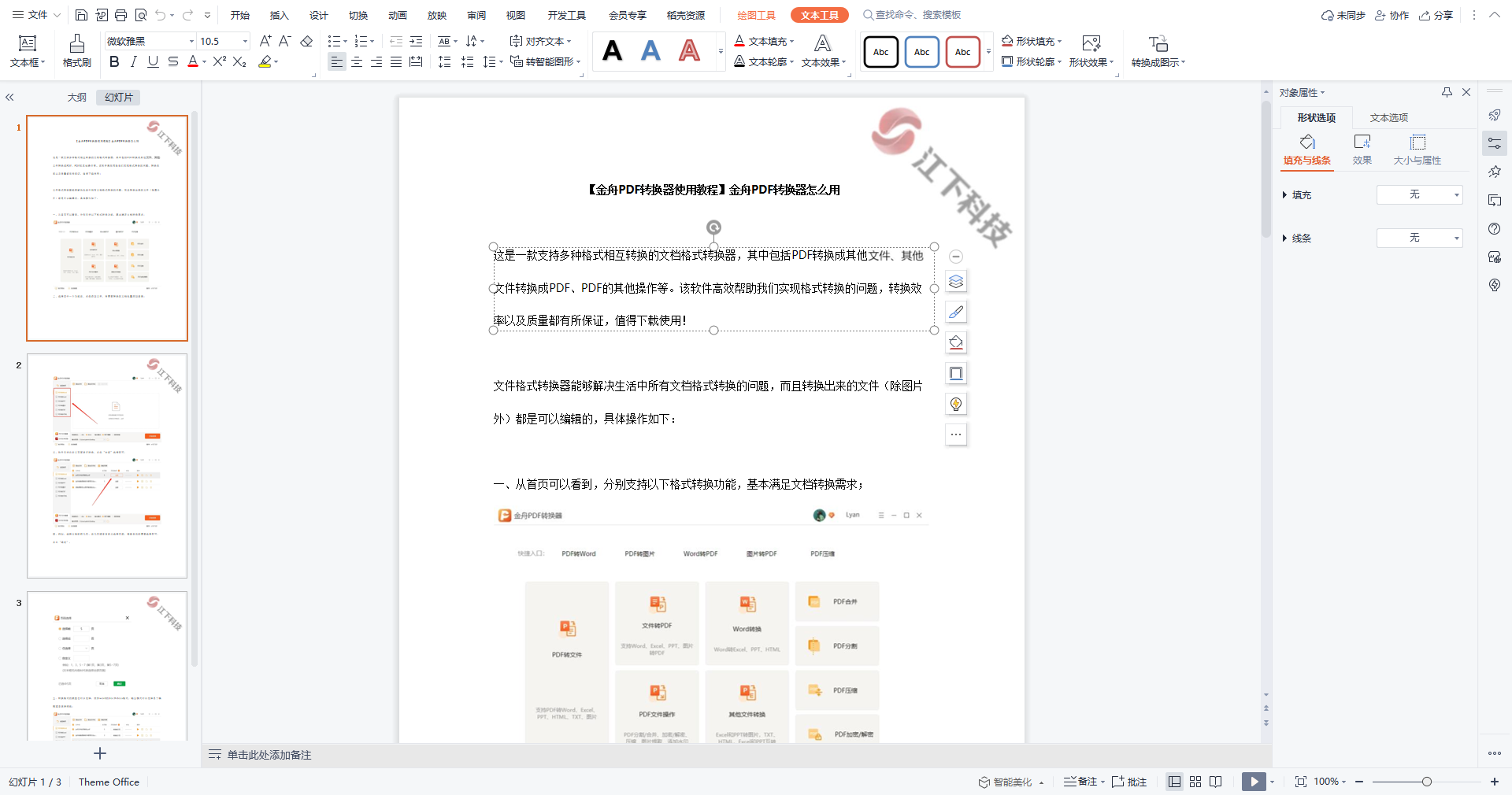Pin the Object Properties panel
Screen dimensions: 1512x795
(x=1447, y=92)
